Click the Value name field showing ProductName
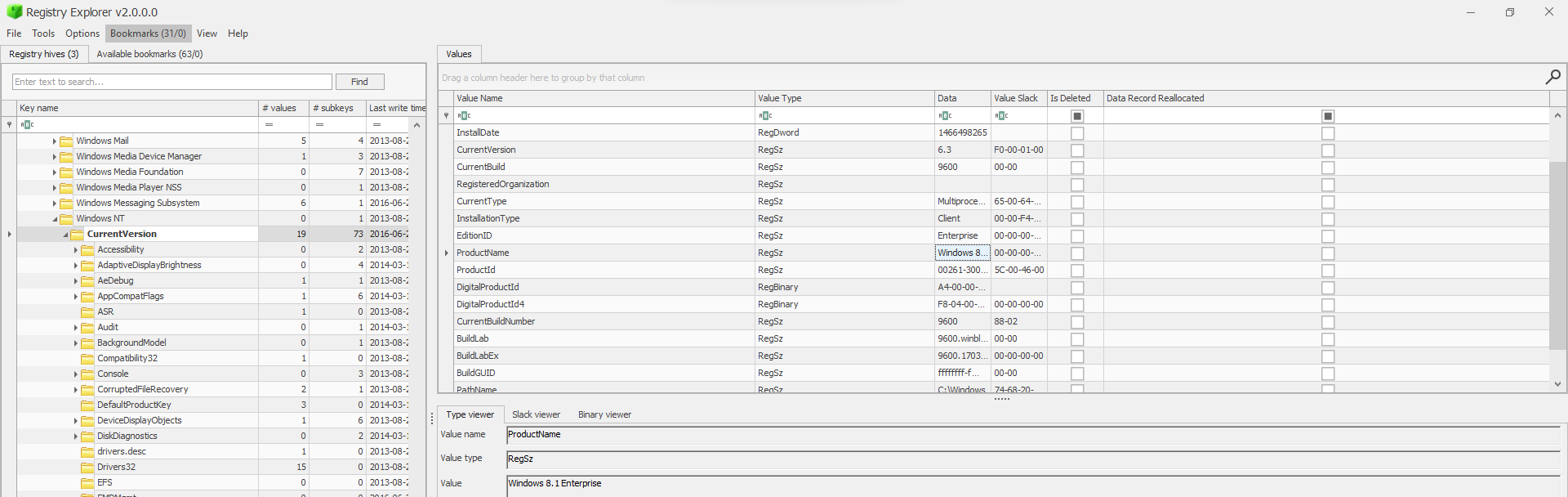This screenshot has width=1568, height=497. tap(1033, 435)
